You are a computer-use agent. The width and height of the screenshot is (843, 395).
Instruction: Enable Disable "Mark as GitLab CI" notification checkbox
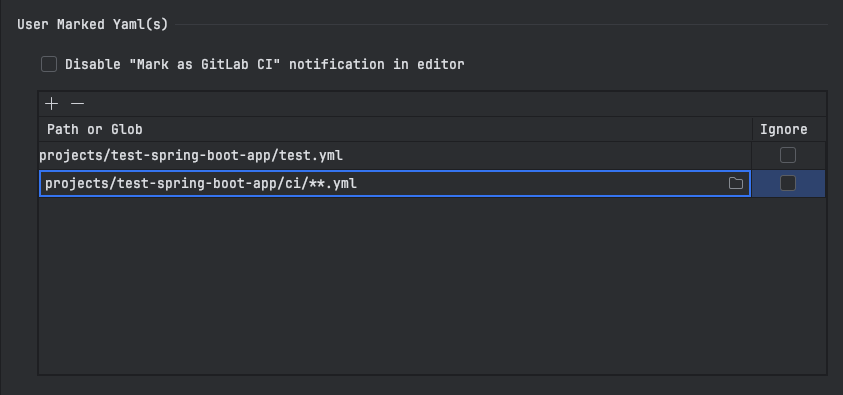(x=49, y=64)
